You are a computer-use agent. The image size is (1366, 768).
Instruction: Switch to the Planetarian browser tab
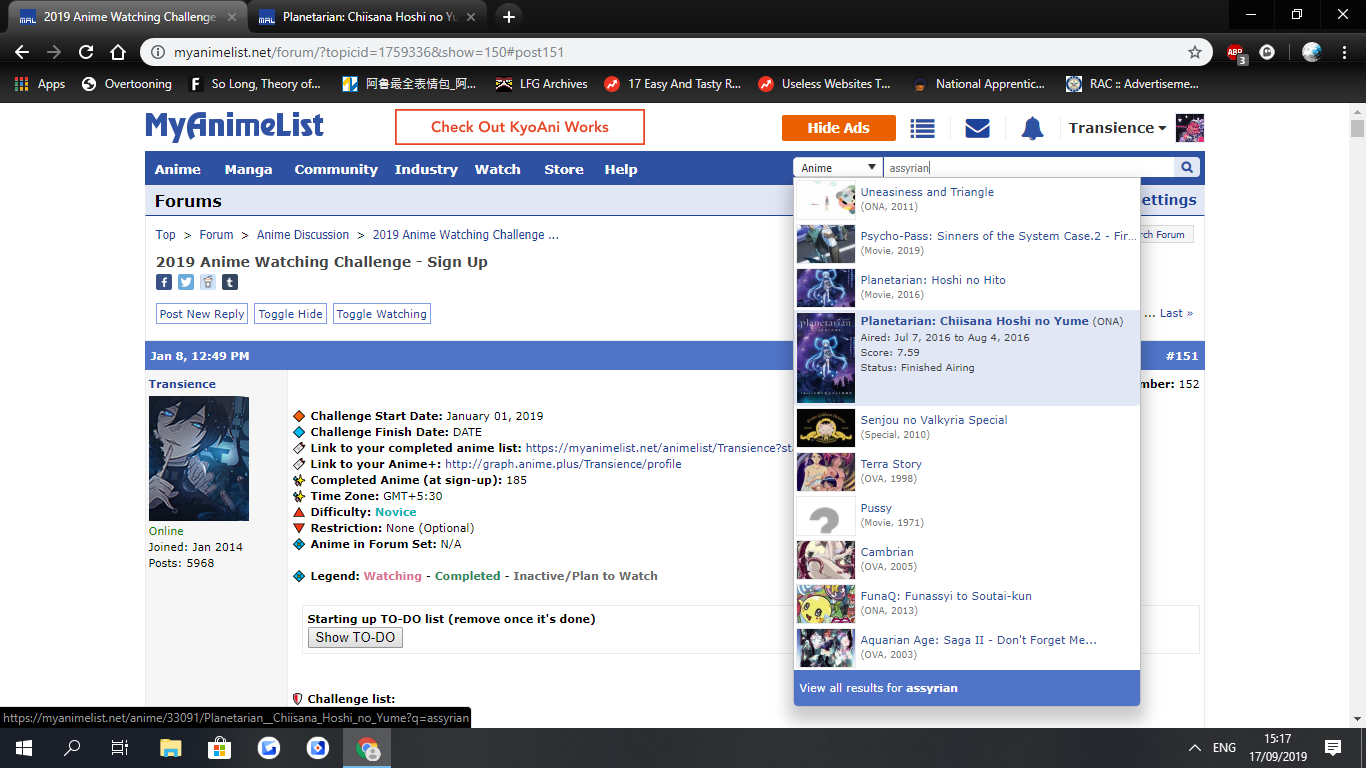[x=365, y=17]
